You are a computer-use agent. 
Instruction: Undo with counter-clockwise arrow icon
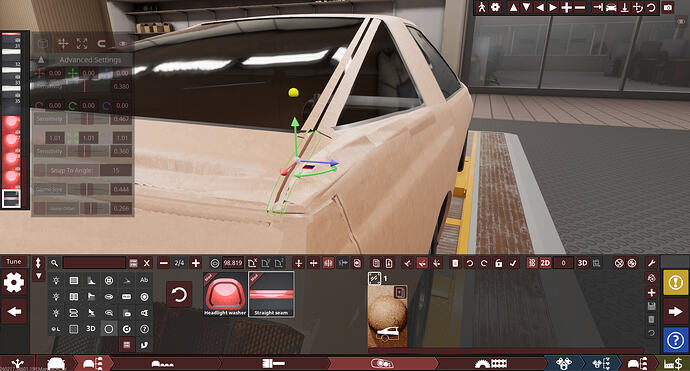click(470, 263)
